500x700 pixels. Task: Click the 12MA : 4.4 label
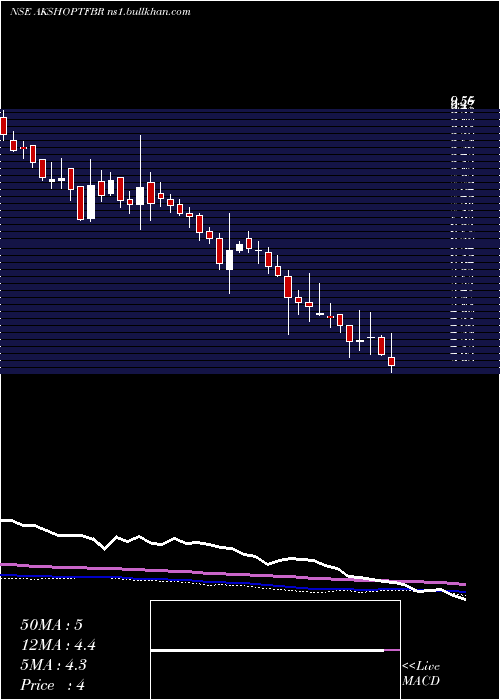click(x=58, y=645)
